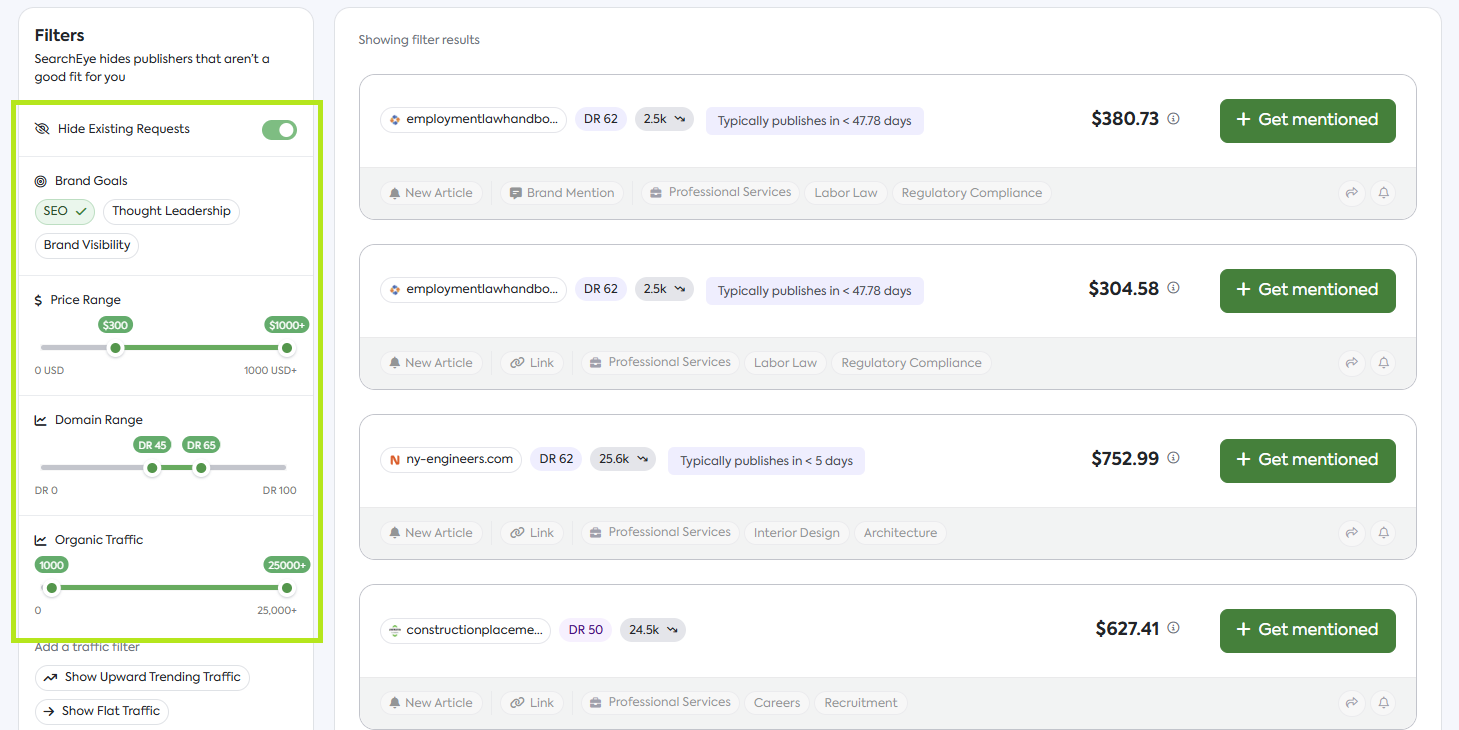Viewport: 1459px width, 730px height.
Task: Apply the Show Flat Traffic filter
Action: click(101, 712)
